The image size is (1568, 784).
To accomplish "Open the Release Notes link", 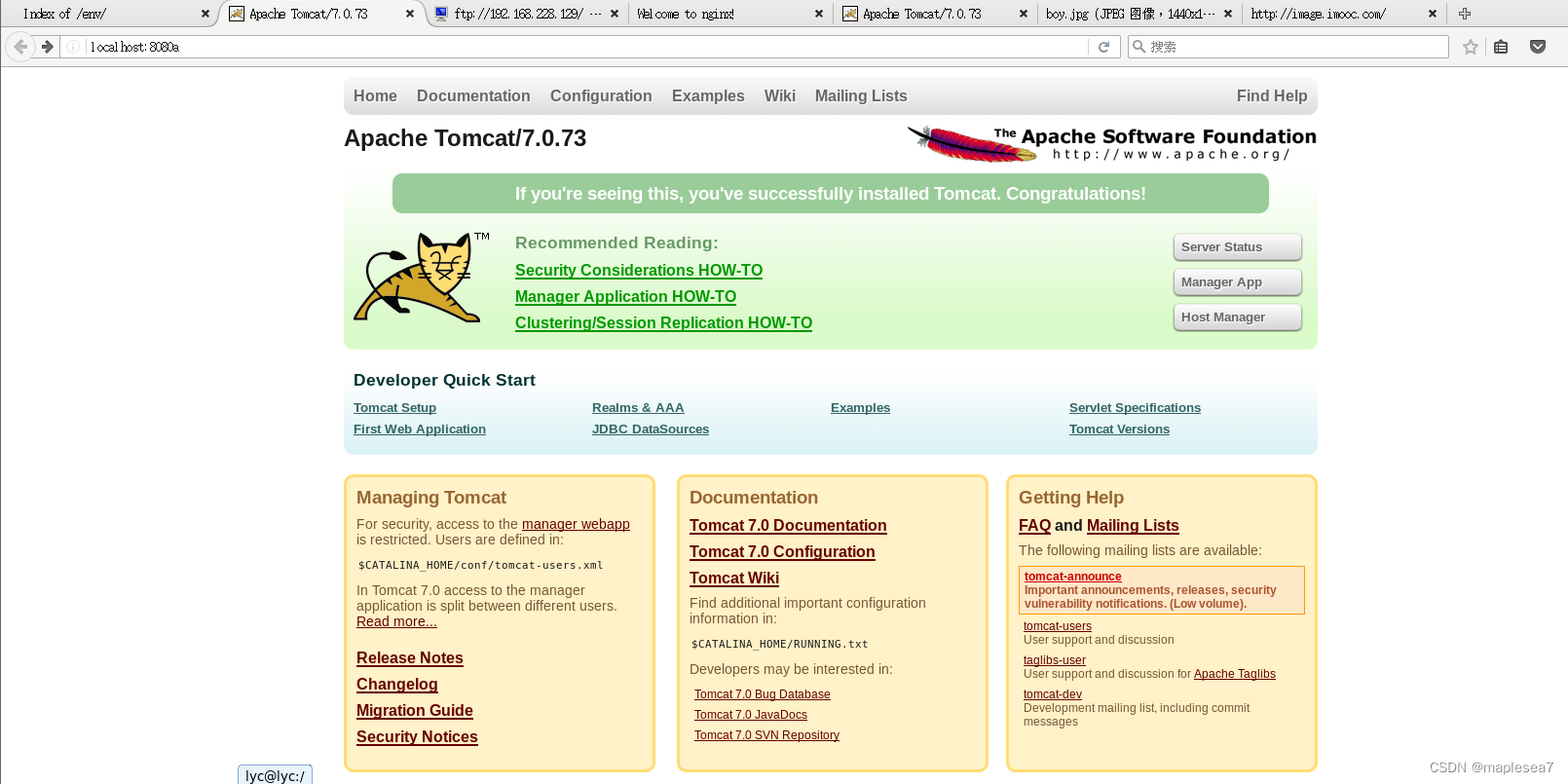I will tap(410, 657).
